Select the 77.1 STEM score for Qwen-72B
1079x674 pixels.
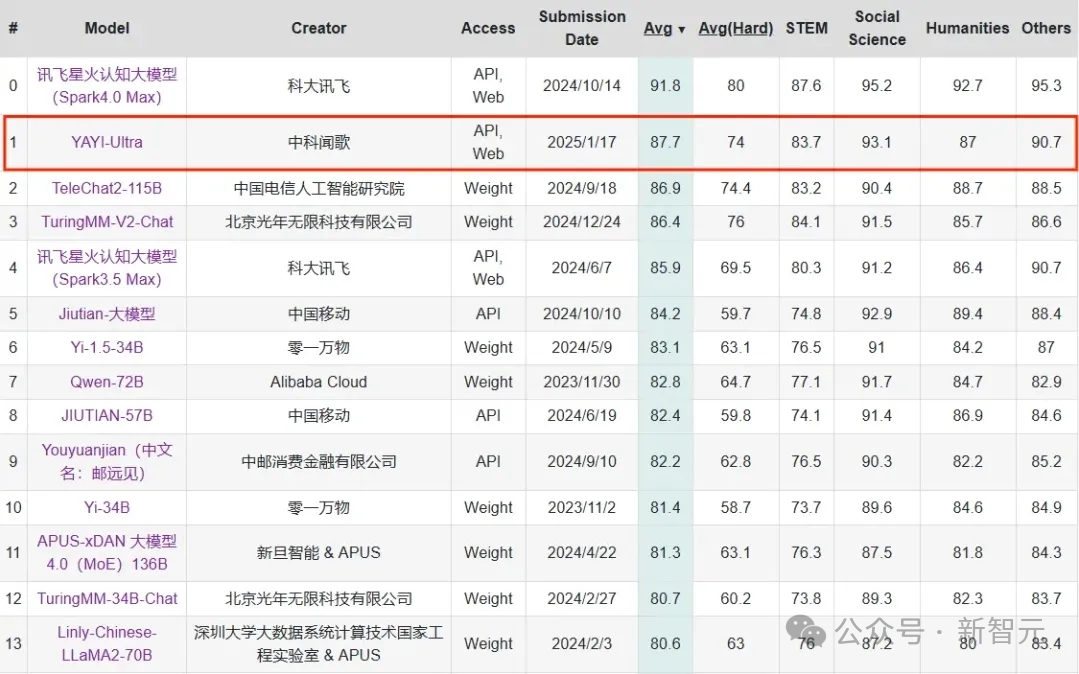[806, 382]
